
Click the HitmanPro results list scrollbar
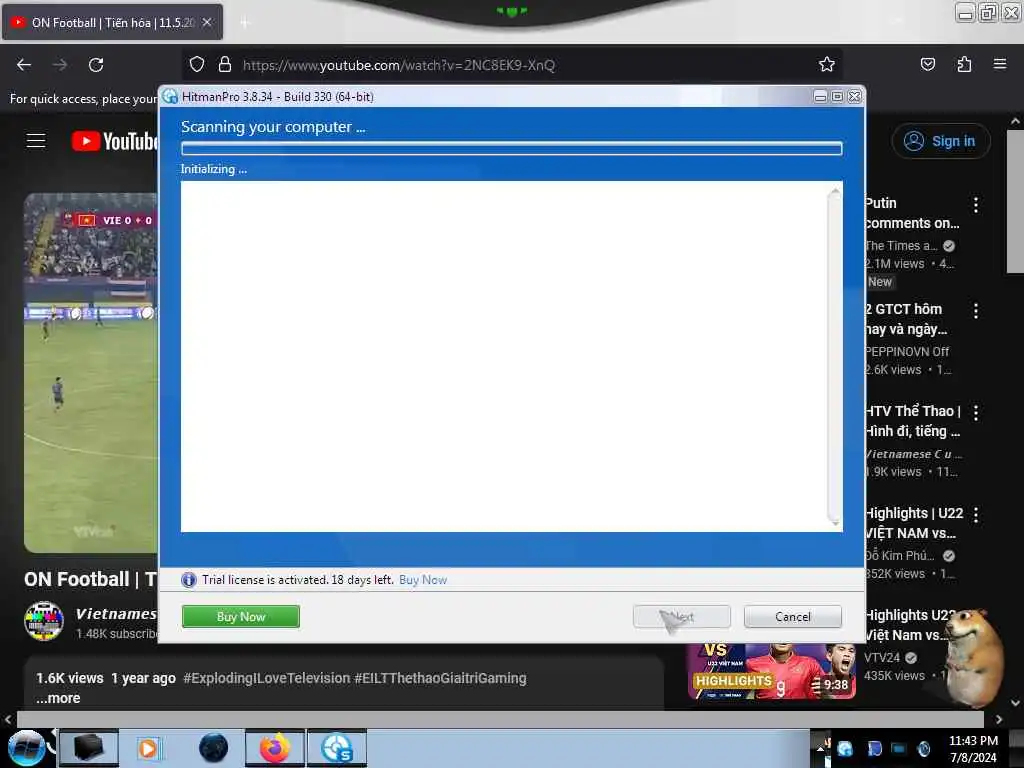pyautogui.click(x=835, y=356)
